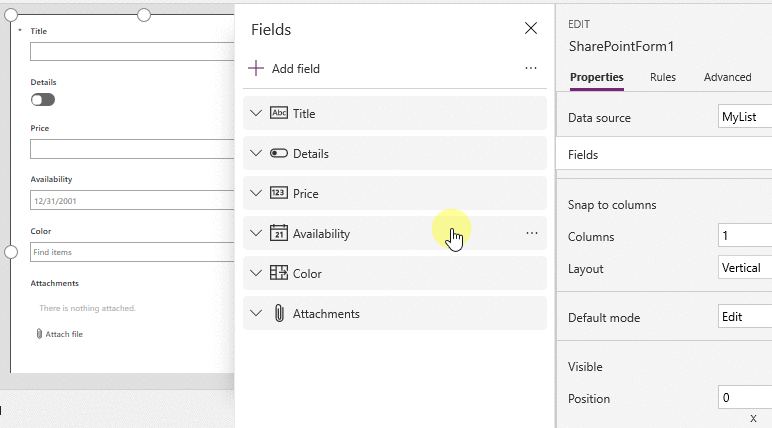Viewport: 772px width, 428px height.
Task: Toggle the Details switch on the form
Action: point(43,100)
